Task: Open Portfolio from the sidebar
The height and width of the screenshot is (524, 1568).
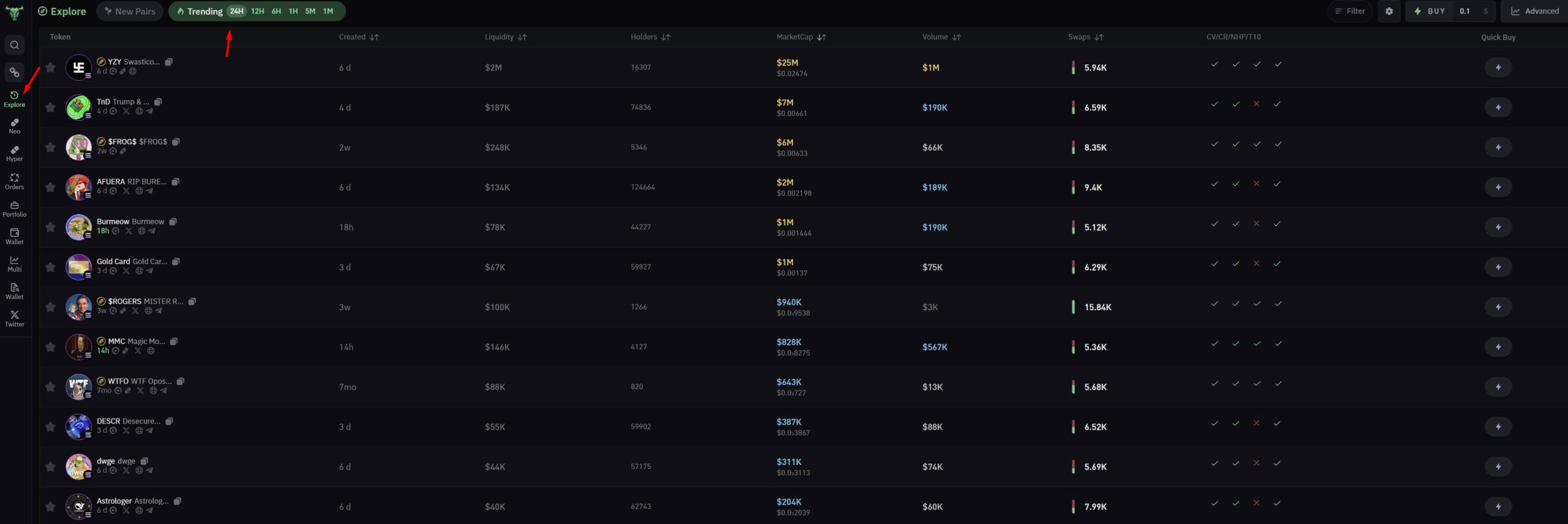Action: tap(15, 208)
